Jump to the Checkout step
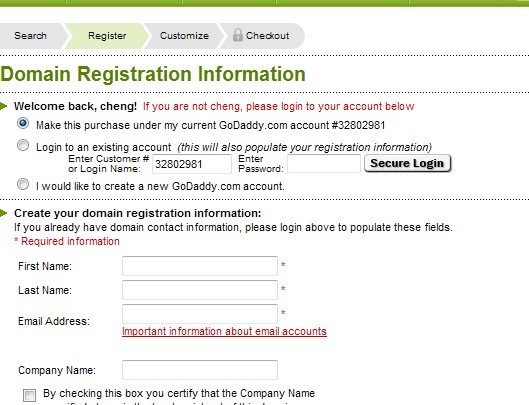This screenshot has height=405, width=529. 262,36
